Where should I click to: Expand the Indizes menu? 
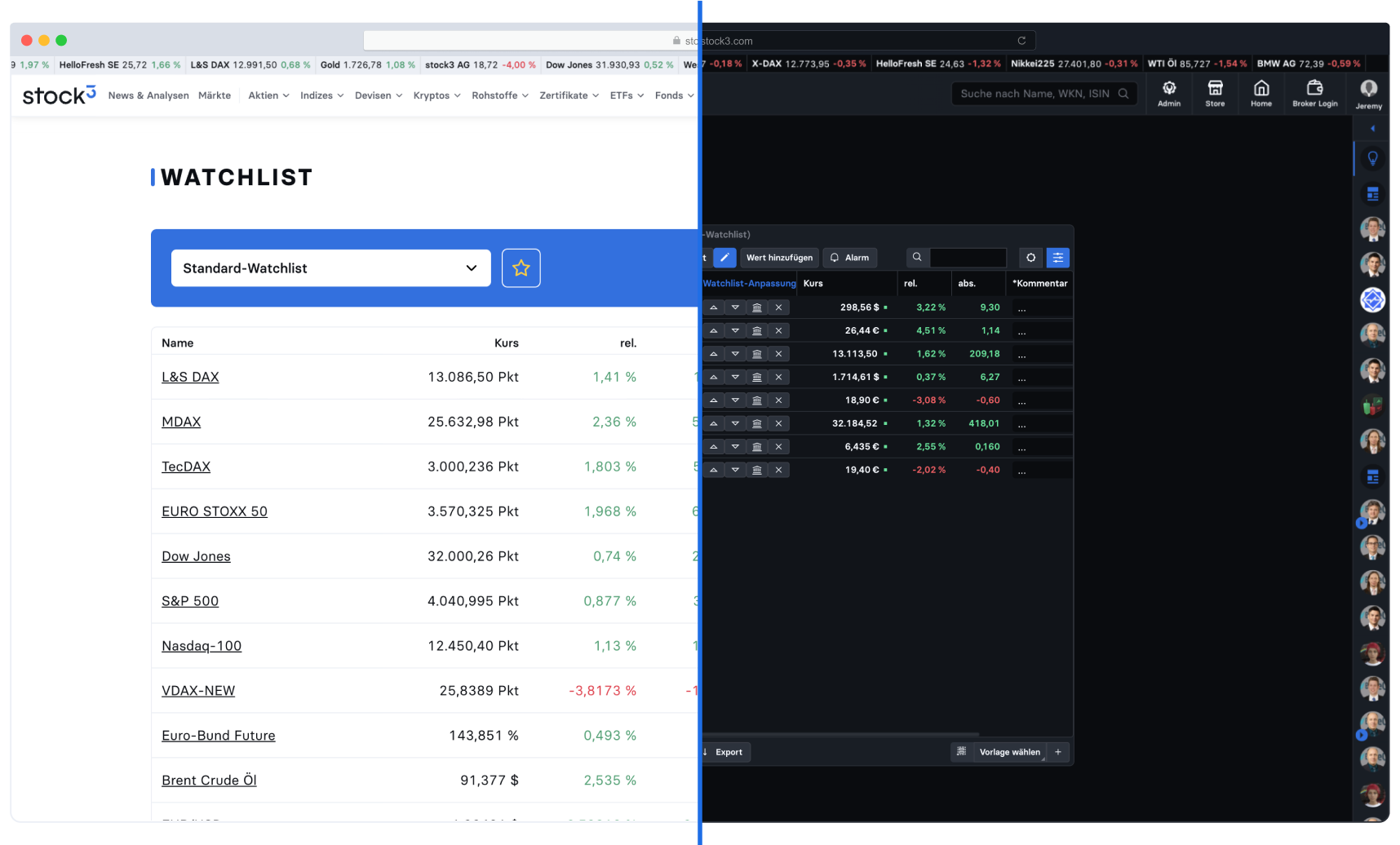(x=321, y=95)
